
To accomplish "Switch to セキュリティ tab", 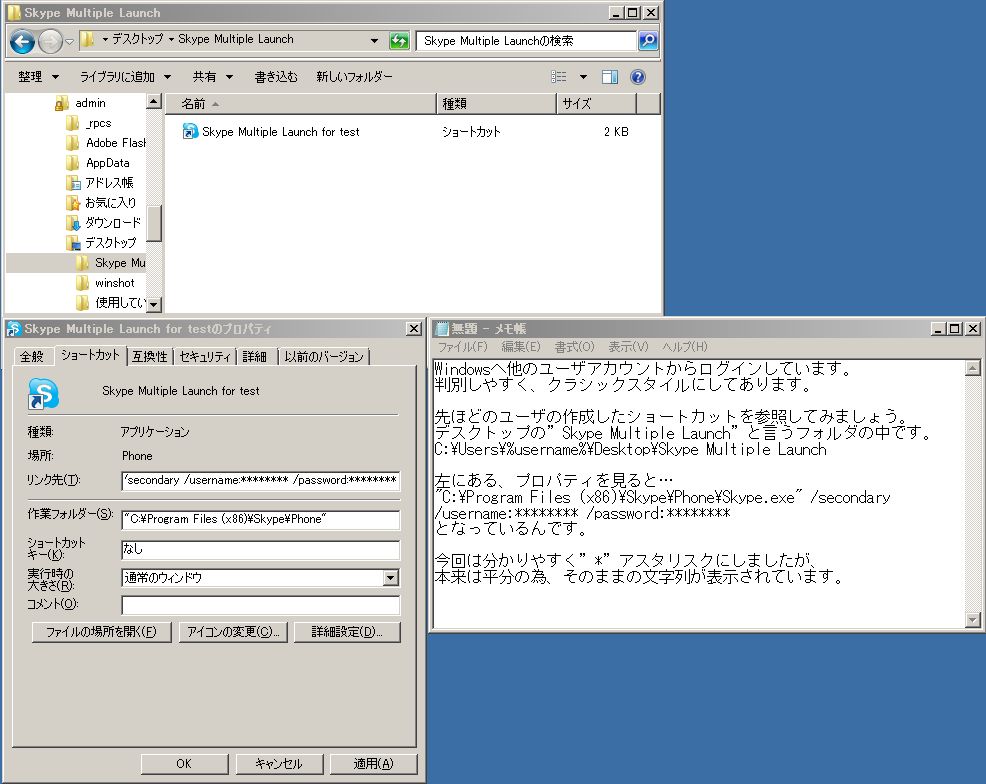I will (x=205, y=357).
